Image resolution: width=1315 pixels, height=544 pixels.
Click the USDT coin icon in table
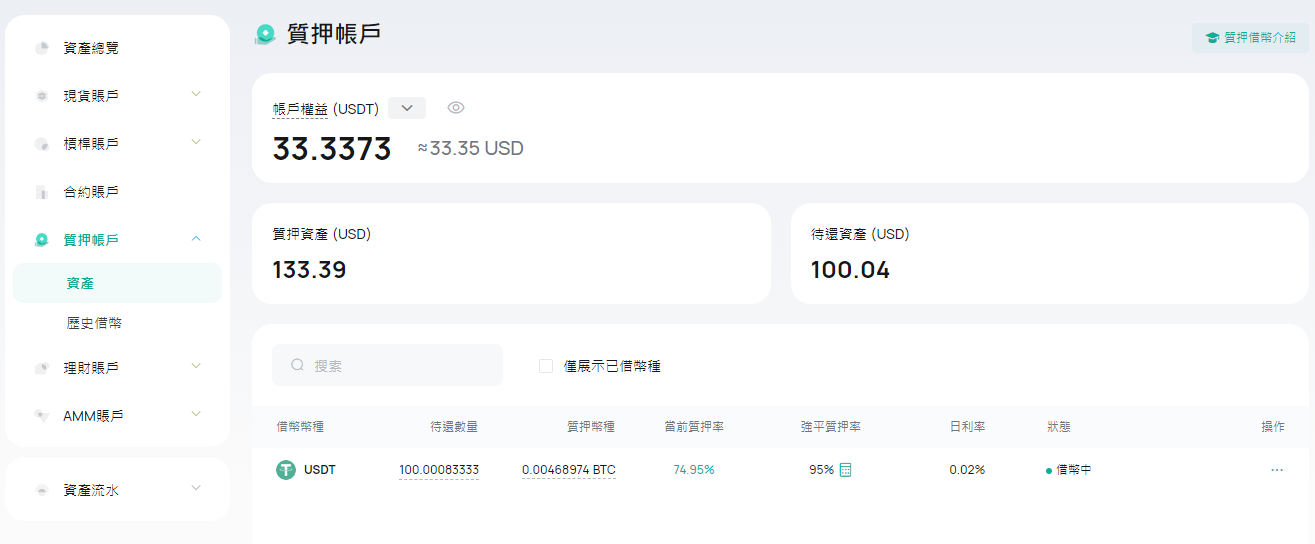pyautogui.click(x=286, y=470)
